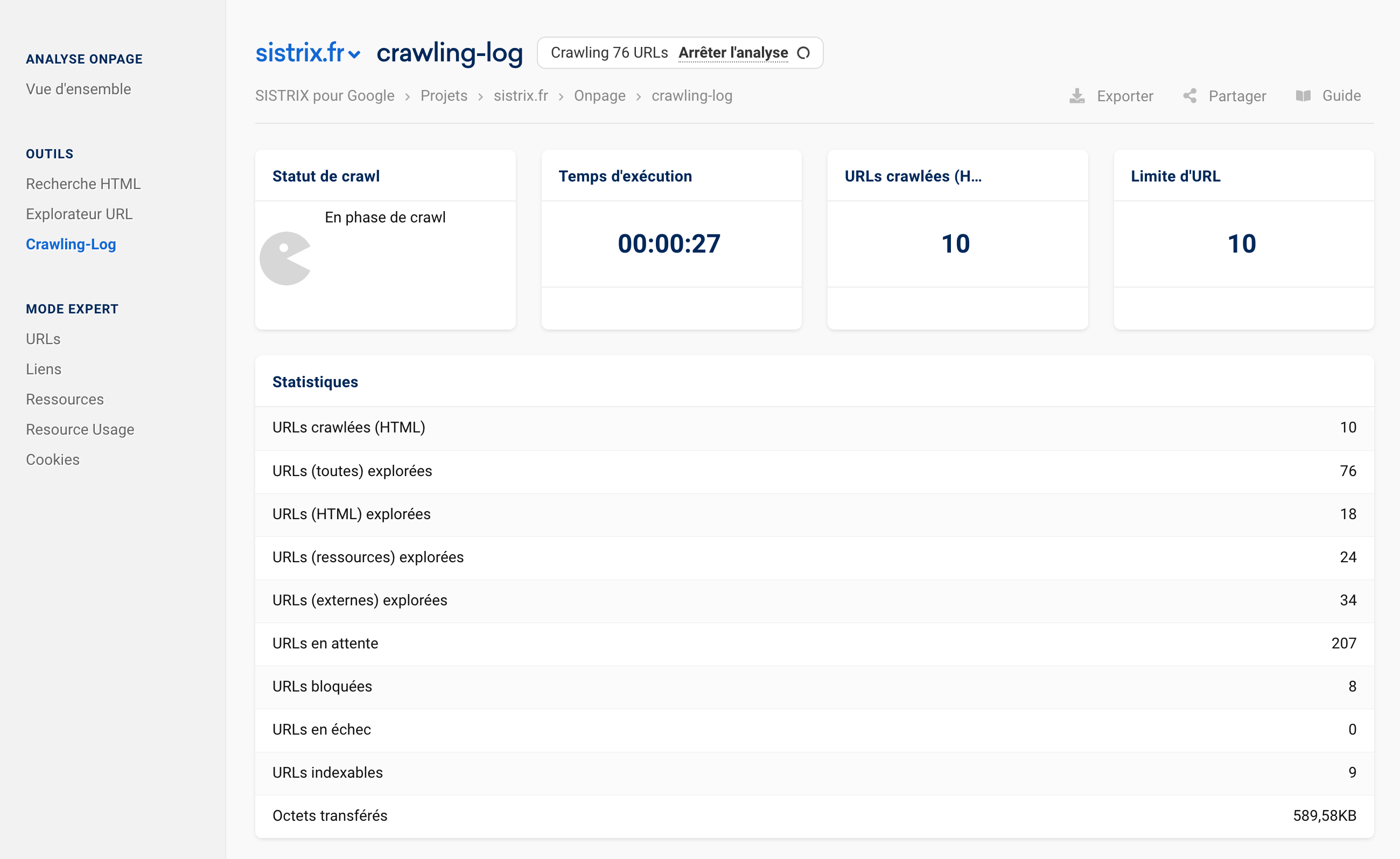This screenshot has height=859, width=1400.
Task: Open Explorateur URL tool
Action: click(x=79, y=214)
